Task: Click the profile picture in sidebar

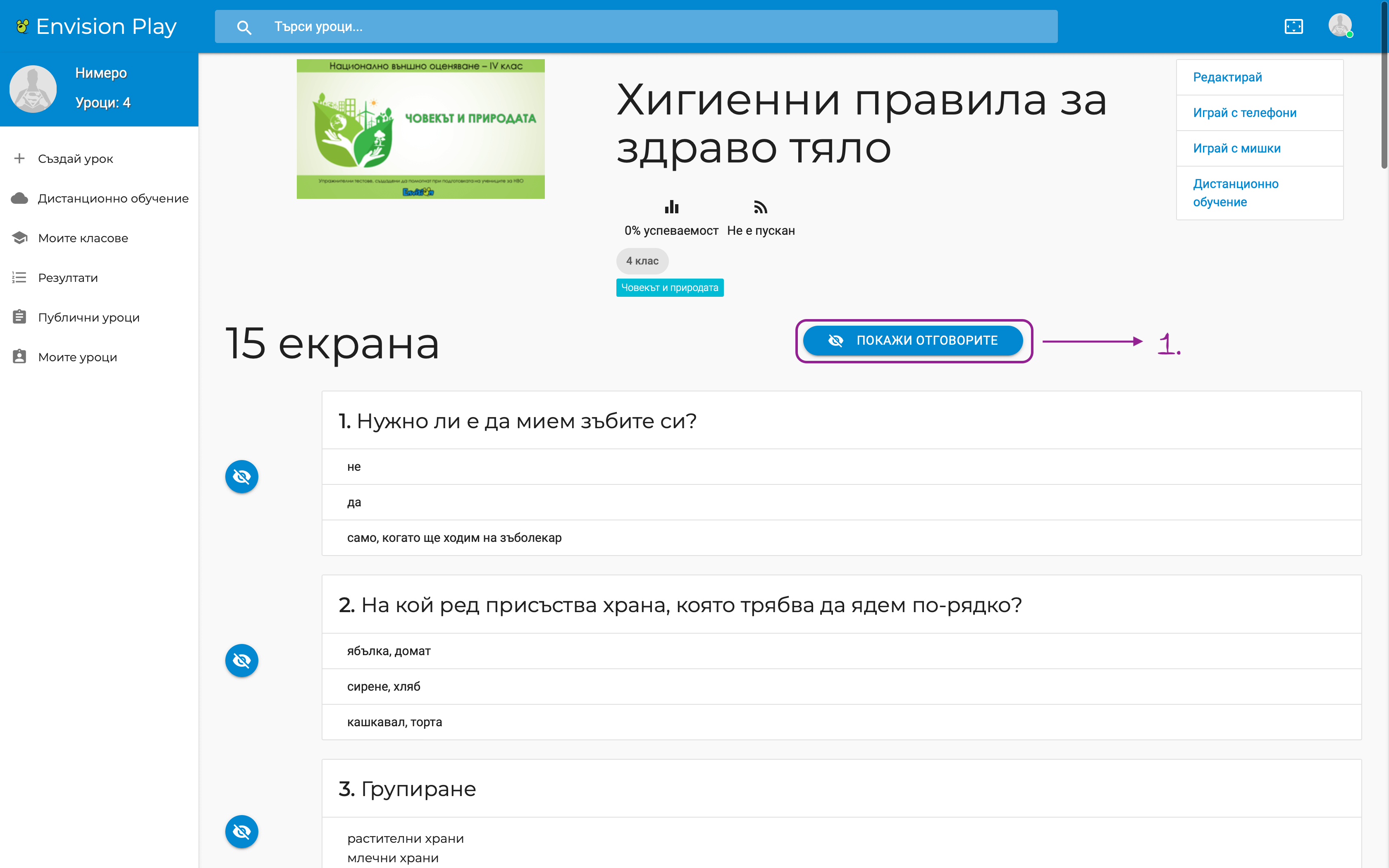Action: pyautogui.click(x=33, y=88)
